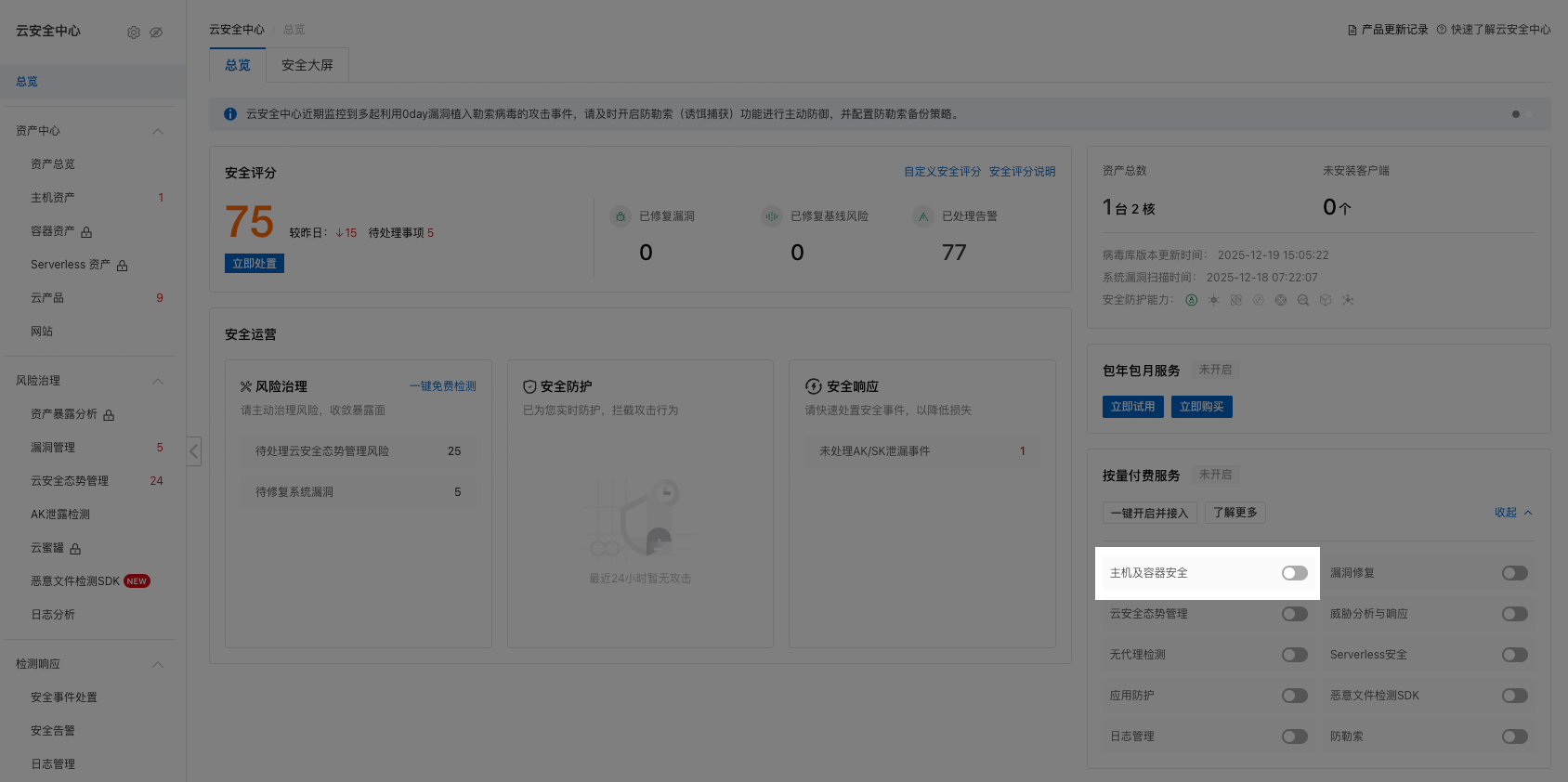Image resolution: width=1568 pixels, height=782 pixels.
Task: Click the 已处理告警 alert icon
Action: coord(923,216)
